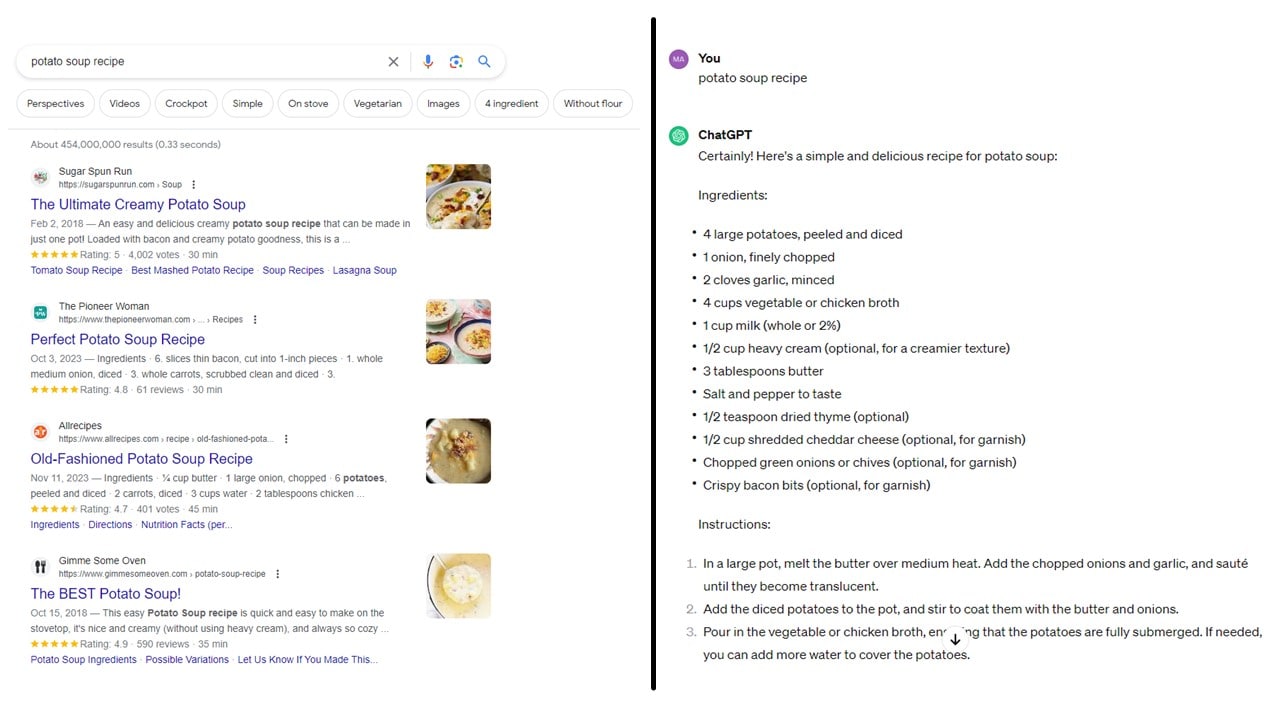Click the Old-Fashioned Potato Soup thumbnail
The height and width of the screenshot is (720, 1280).
click(458, 451)
